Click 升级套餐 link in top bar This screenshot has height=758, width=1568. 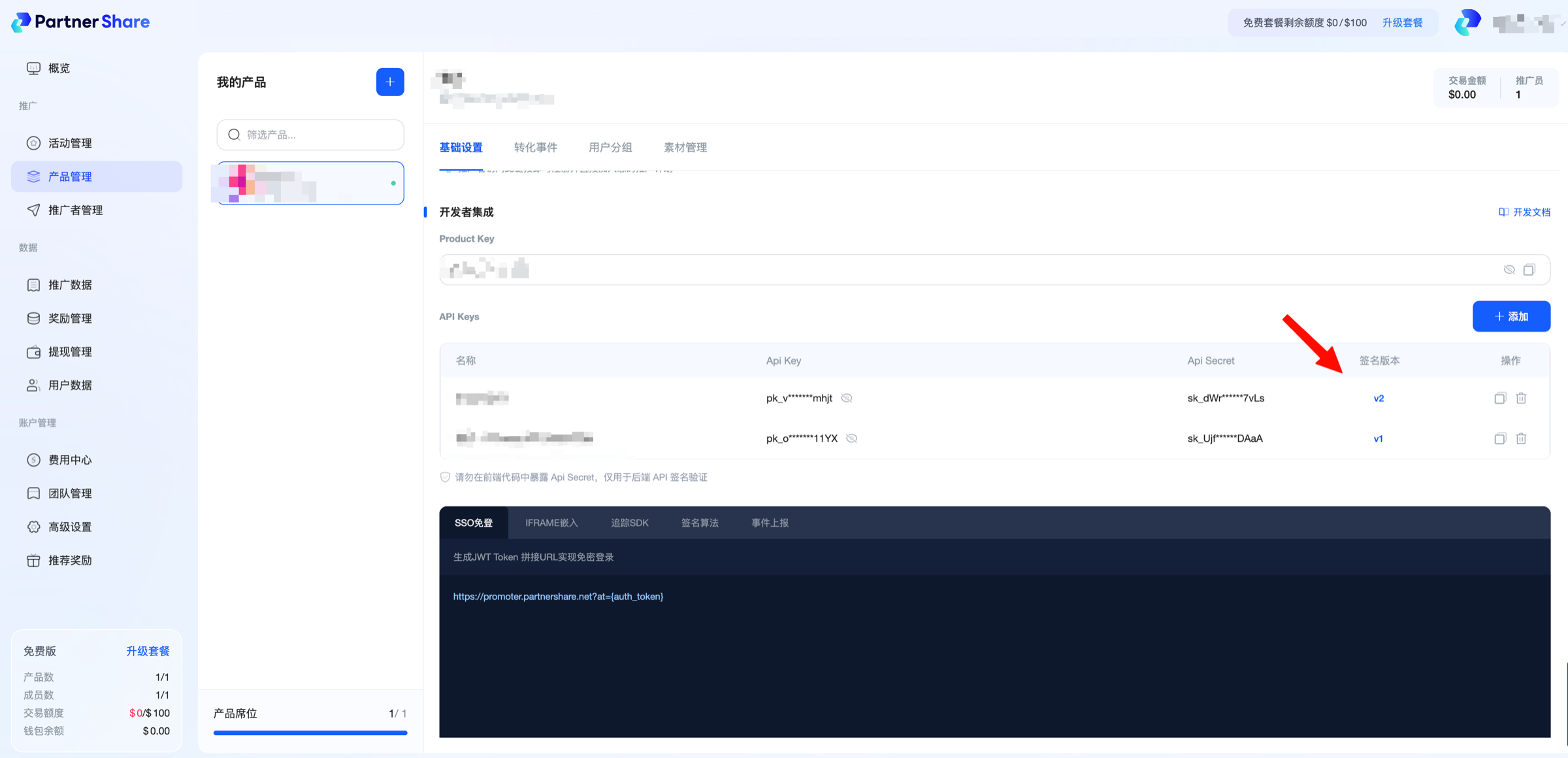tap(1402, 23)
